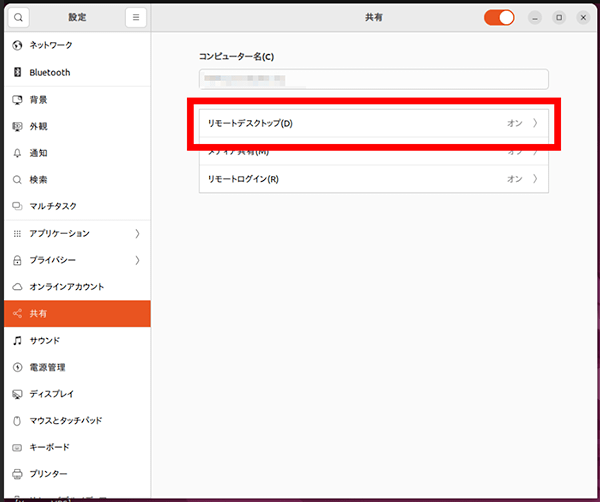Open リモートデスクトップ row chevron
The image size is (600, 502).
[x=535, y=124]
